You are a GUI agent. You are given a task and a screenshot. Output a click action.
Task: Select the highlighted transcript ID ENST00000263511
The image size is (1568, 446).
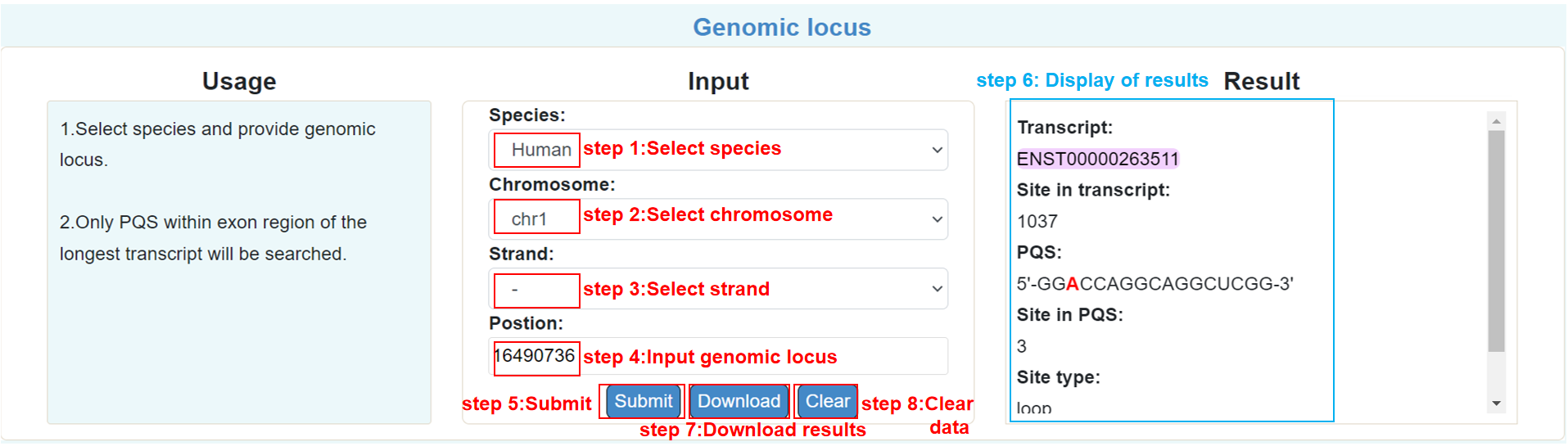(1097, 159)
